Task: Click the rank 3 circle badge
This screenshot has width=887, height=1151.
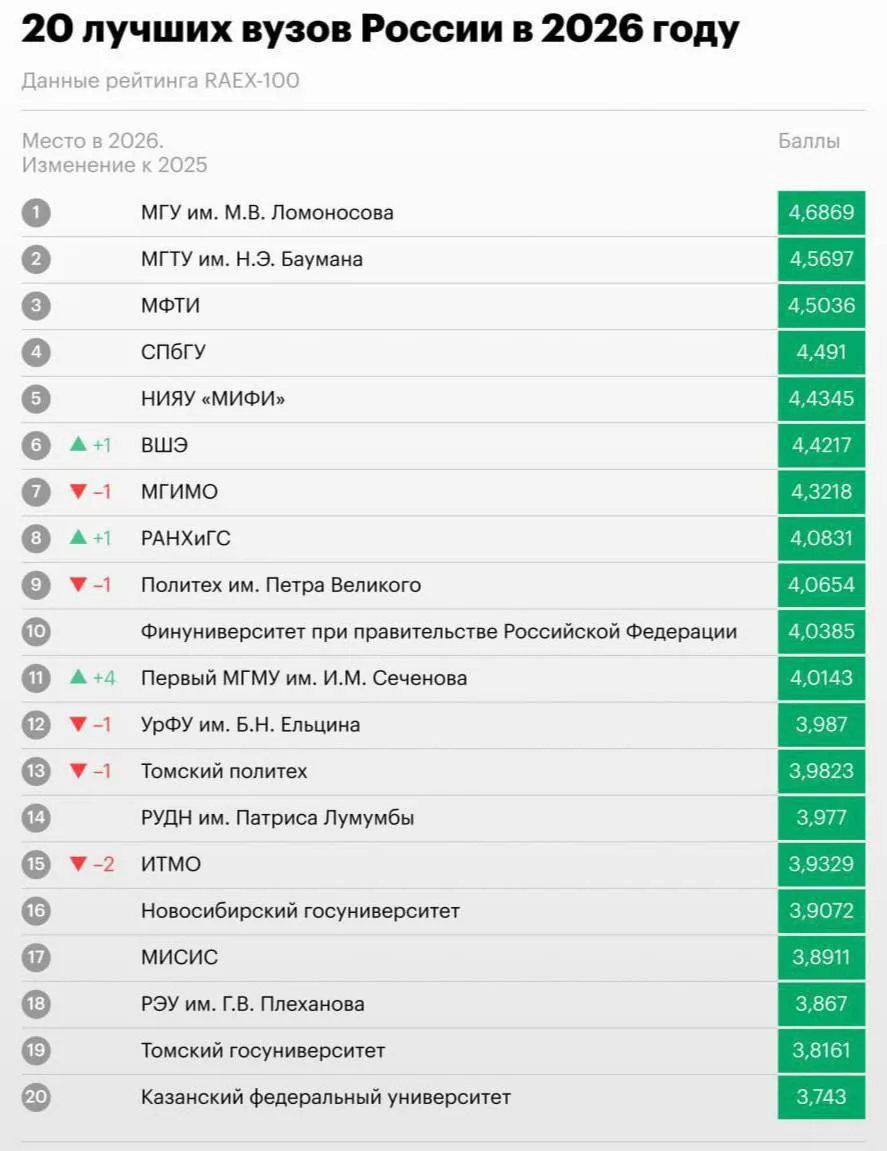Action: coord(36,305)
